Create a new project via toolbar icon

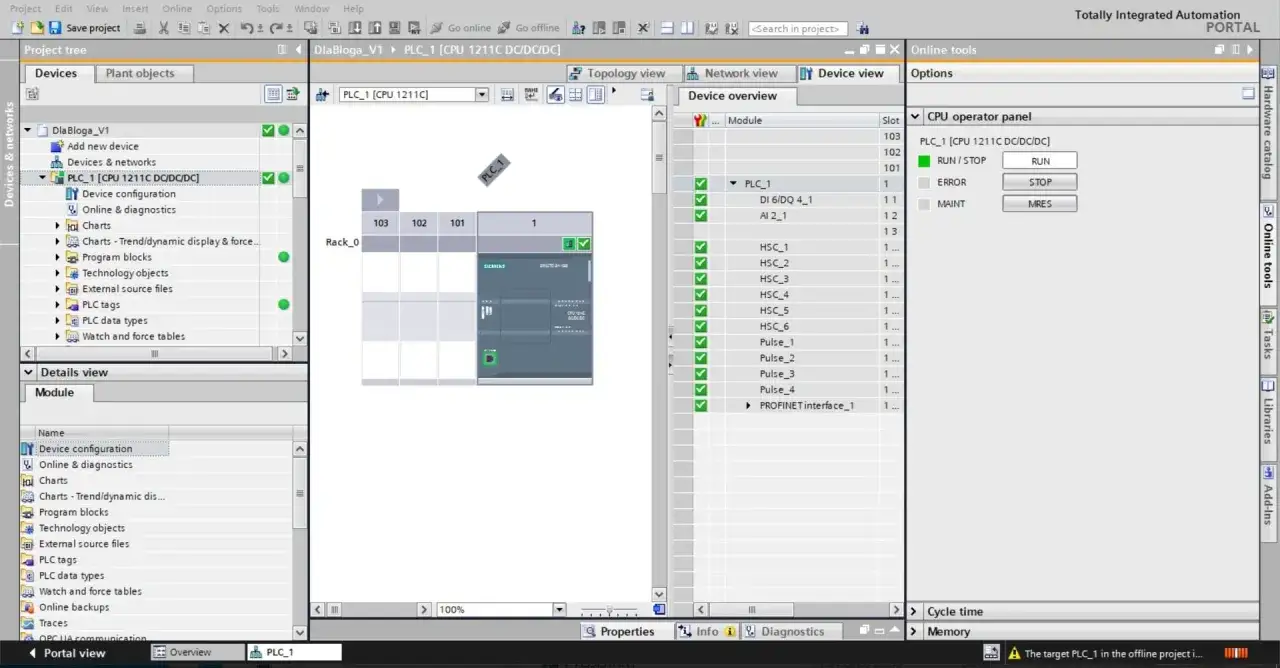tap(17, 28)
